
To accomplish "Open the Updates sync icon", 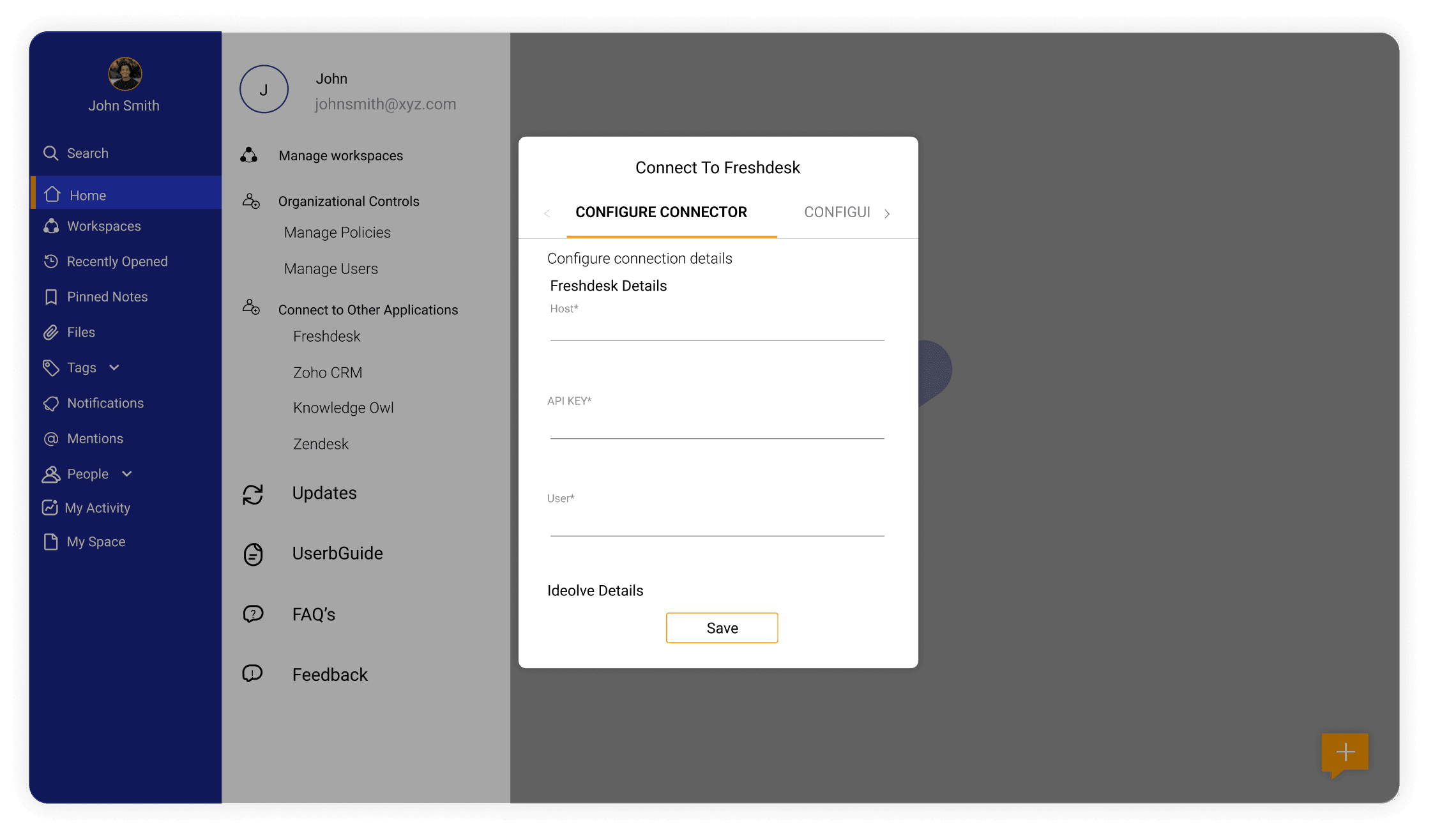I will [x=253, y=493].
